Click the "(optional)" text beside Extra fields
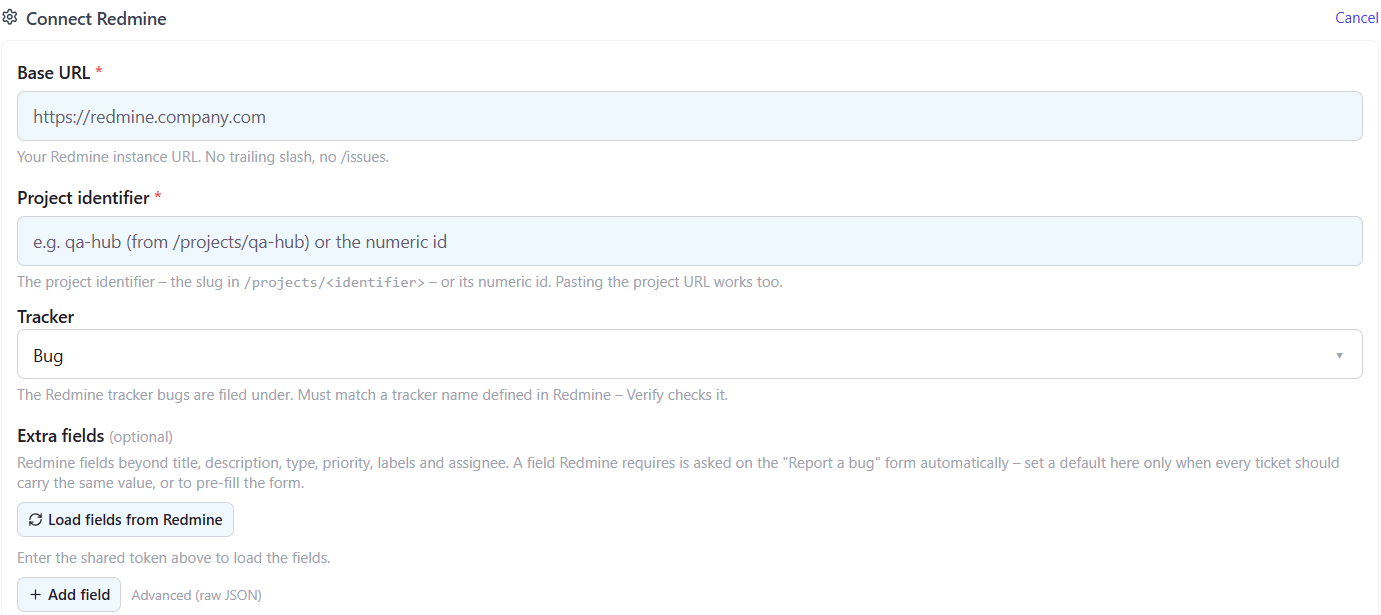Viewport: 1381px width, 615px height. coord(141,437)
